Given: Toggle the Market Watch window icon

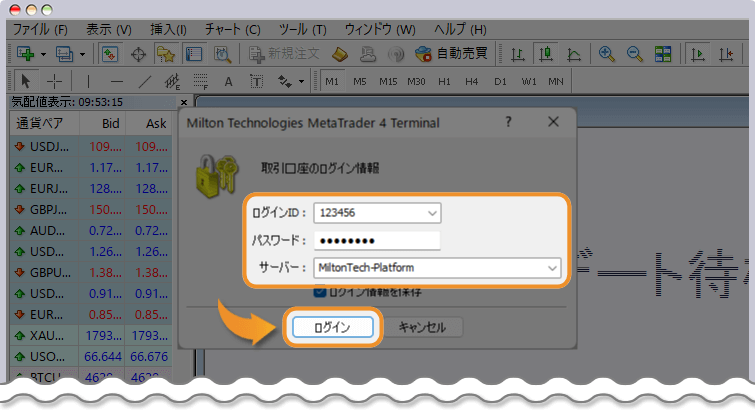Looking at the screenshot, I should click(x=110, y=53).
